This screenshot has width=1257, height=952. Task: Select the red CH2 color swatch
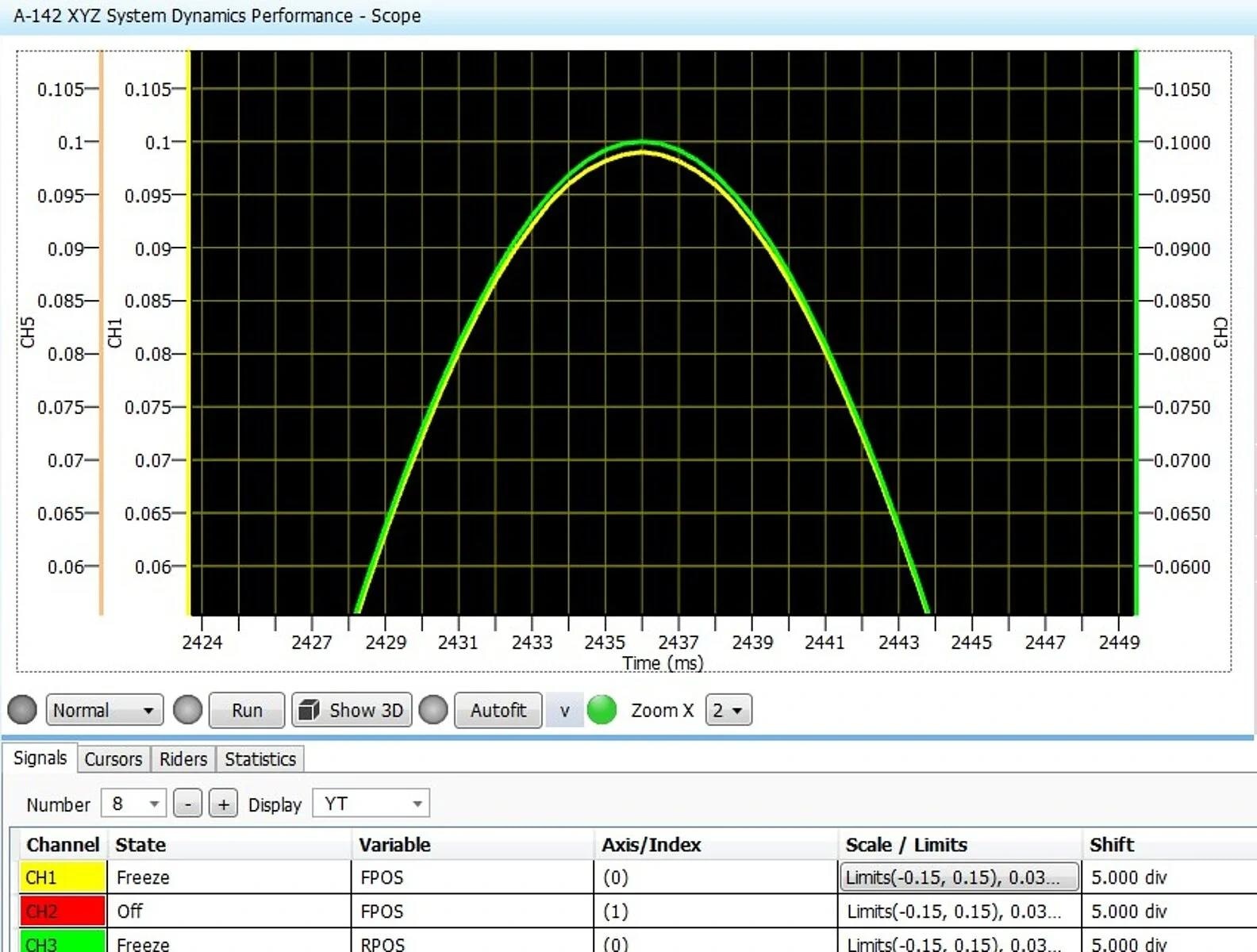click(63, 911)
